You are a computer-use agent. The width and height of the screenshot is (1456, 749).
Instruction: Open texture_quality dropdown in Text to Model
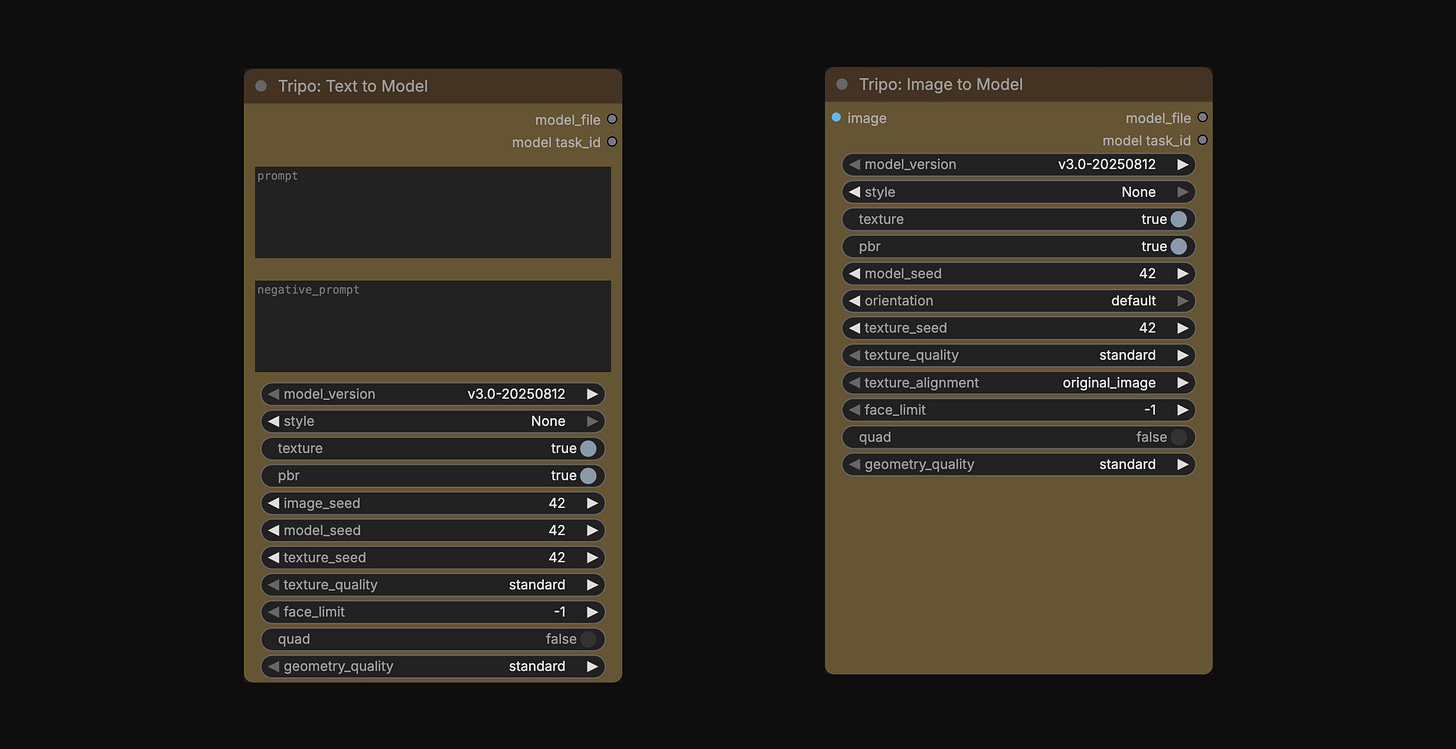pyautogui.click(x=433, y=585)
